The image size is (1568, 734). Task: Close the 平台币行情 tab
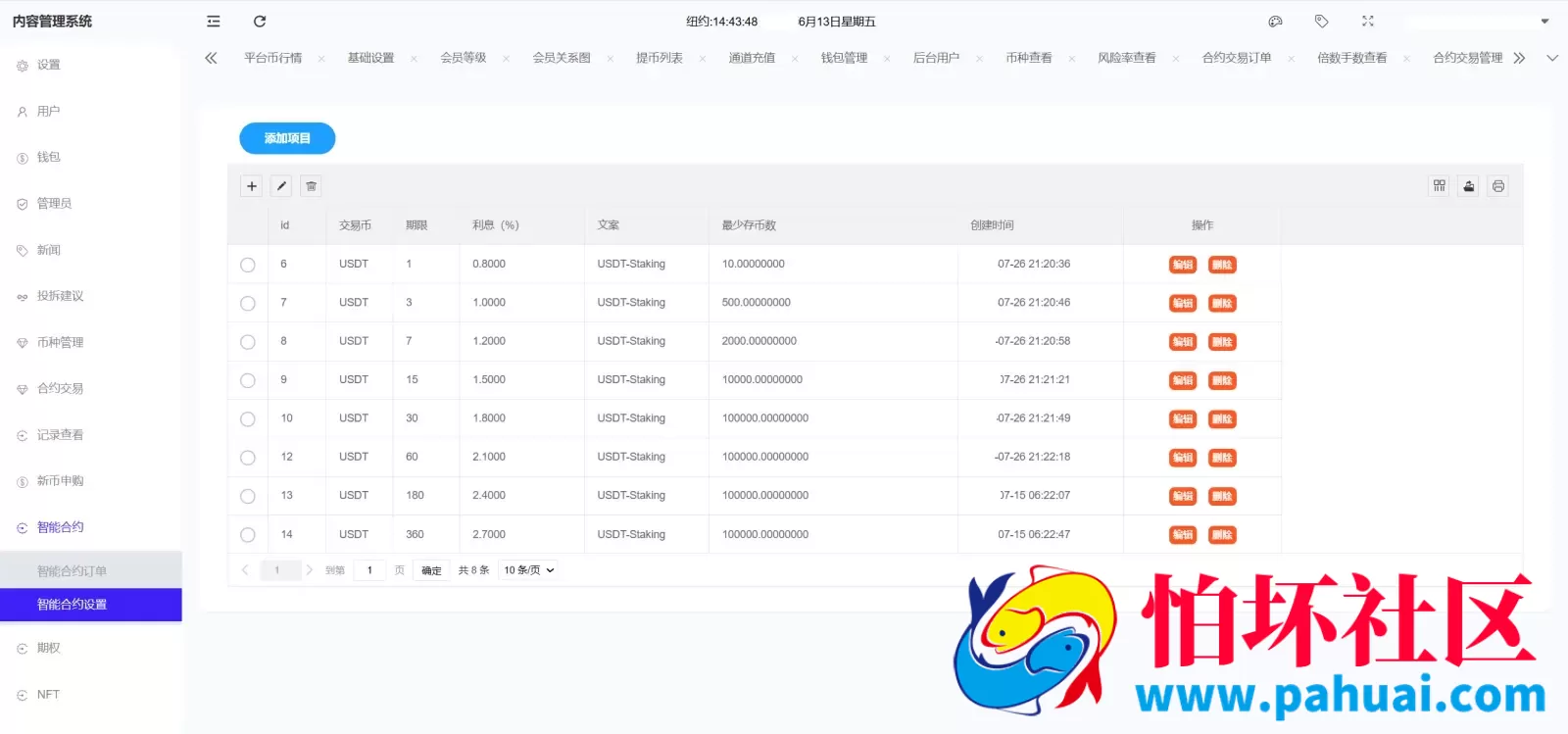[321, 59]
